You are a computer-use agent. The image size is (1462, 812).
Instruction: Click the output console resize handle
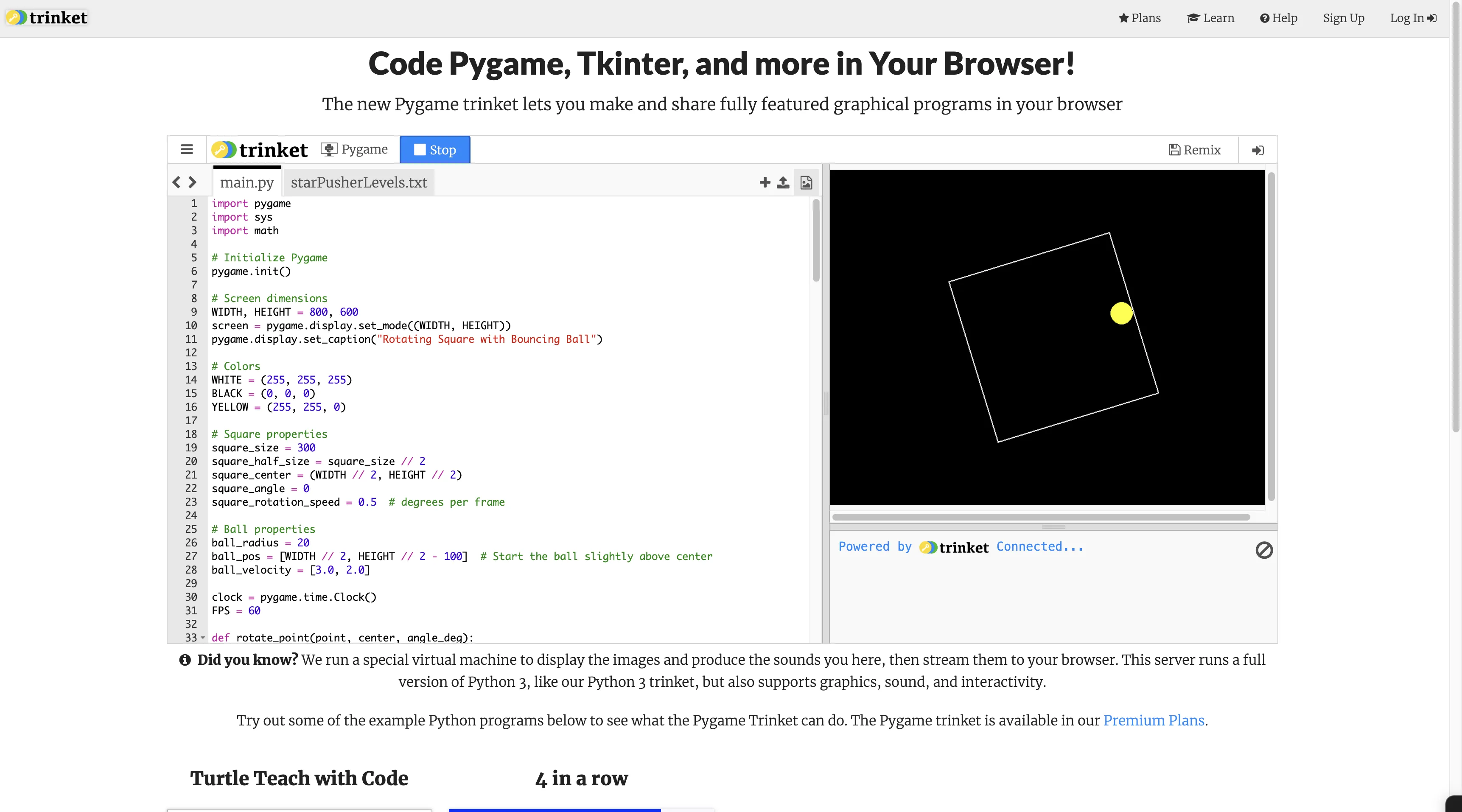coord(1053,526)
